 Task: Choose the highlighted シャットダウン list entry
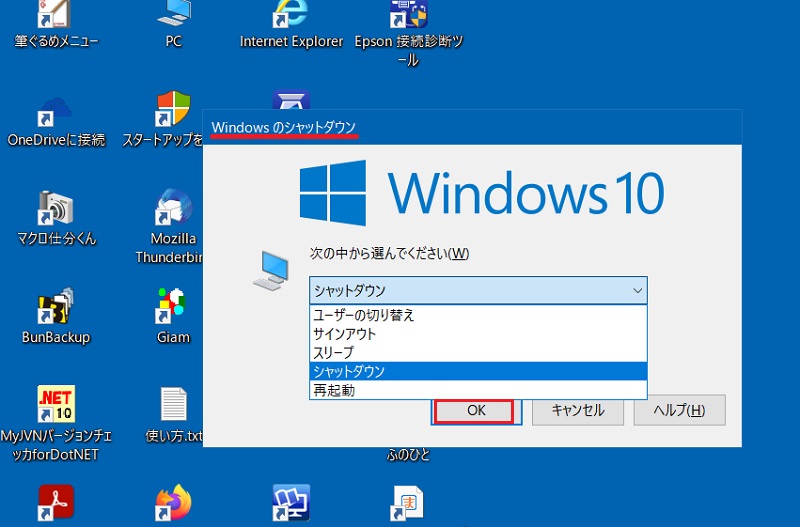478,371
